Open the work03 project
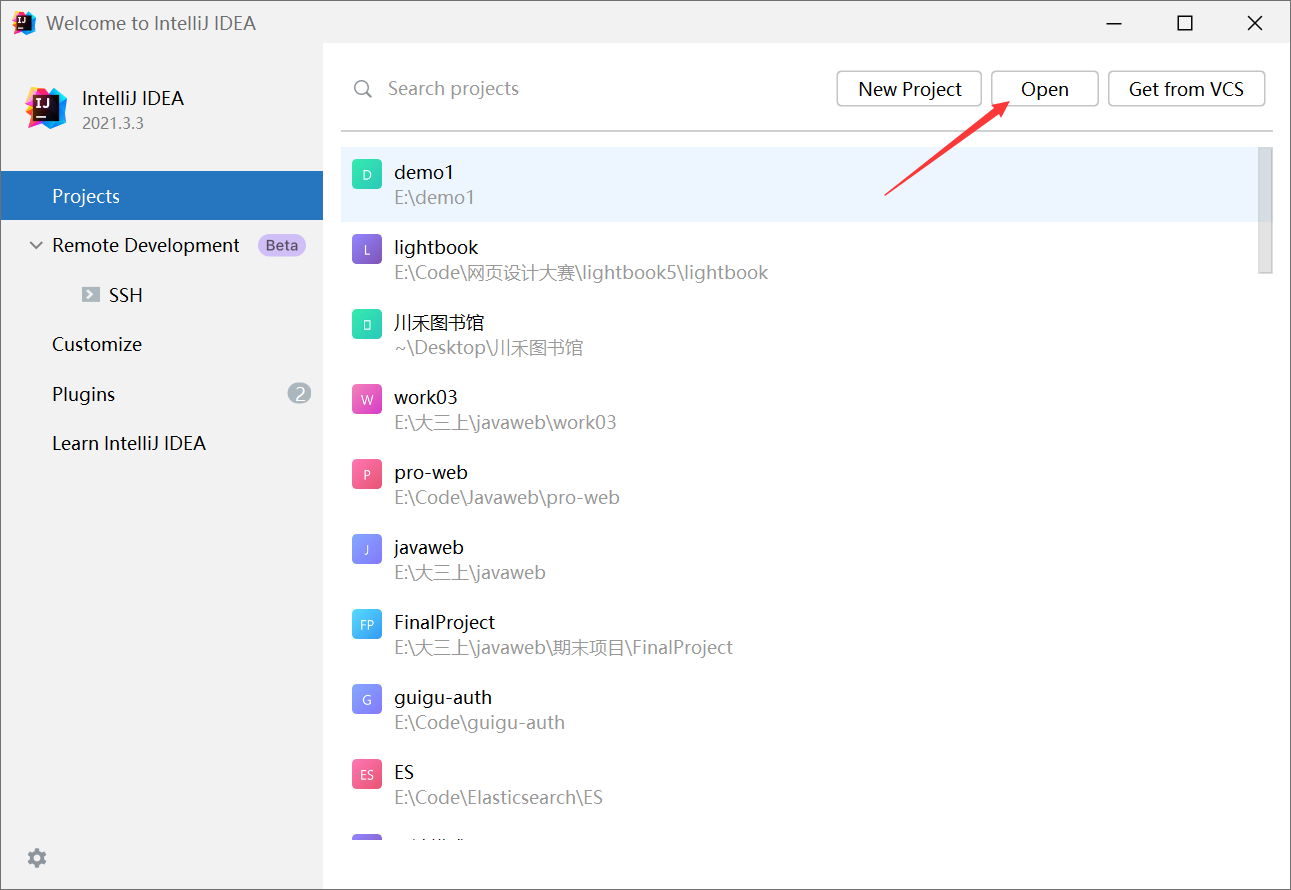The width and height of the screenshot is (1291, 890). (x=799, y=409)
